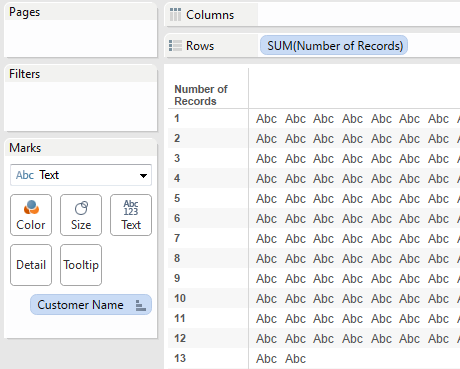Click second Abc mark in row 13
460x369 pixels.
tap(295, 359)
